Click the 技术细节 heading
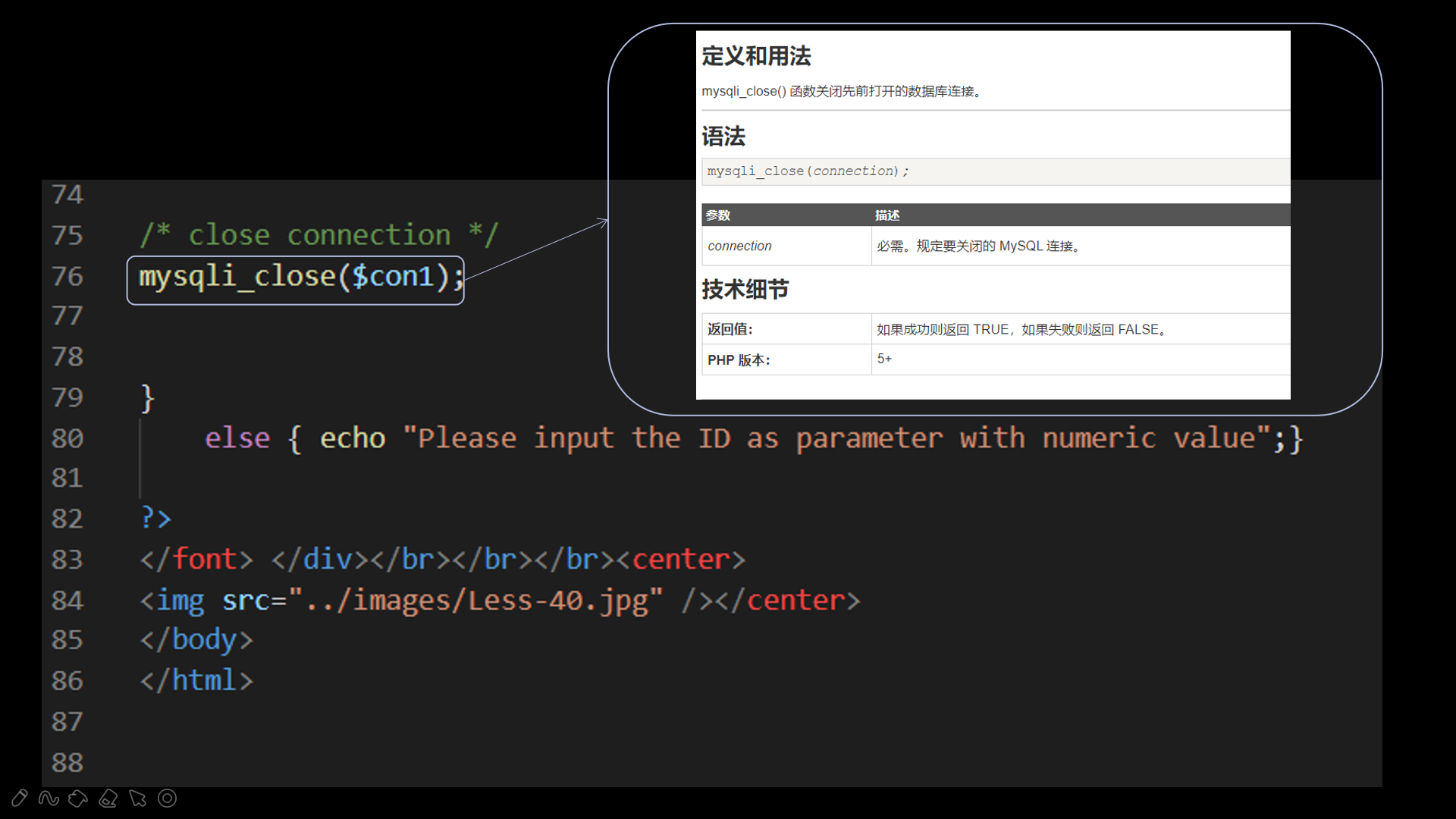 (745, 290)
